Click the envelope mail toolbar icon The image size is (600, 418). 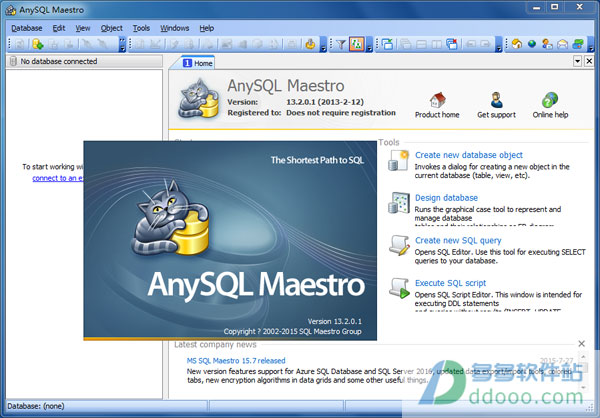click(x=562, y=44)
